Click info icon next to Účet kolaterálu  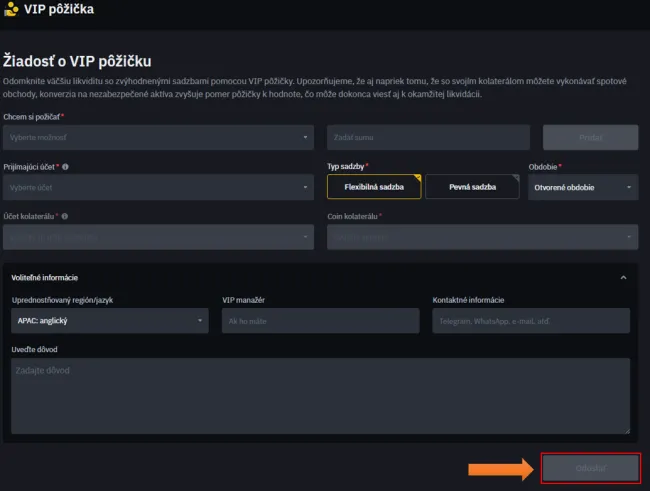(x=65, y=215)
